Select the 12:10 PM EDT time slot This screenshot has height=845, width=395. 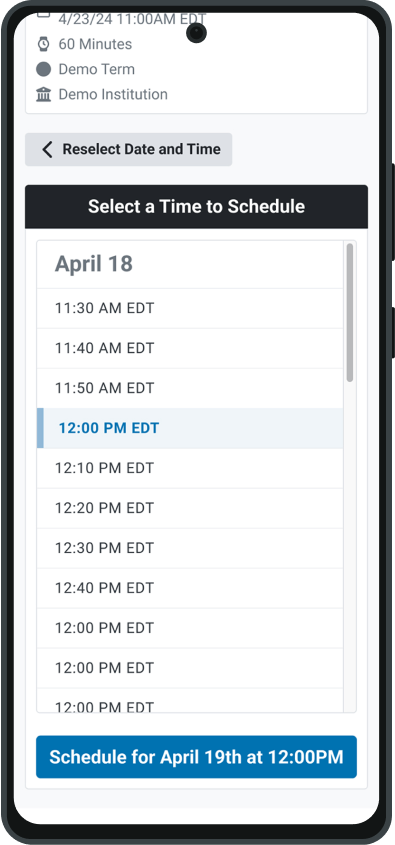(x=190, y=468)
